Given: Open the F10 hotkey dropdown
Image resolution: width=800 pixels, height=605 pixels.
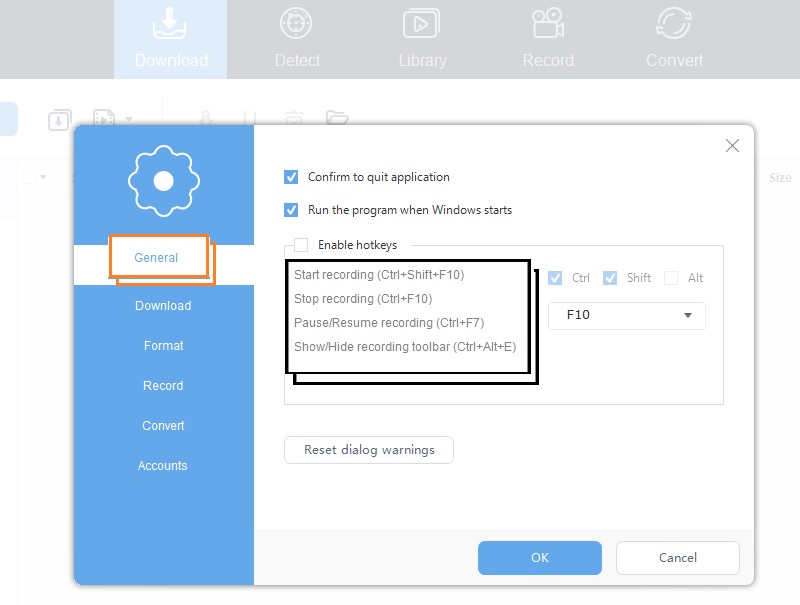Looking at the screenshot, I should click(626, 314).
